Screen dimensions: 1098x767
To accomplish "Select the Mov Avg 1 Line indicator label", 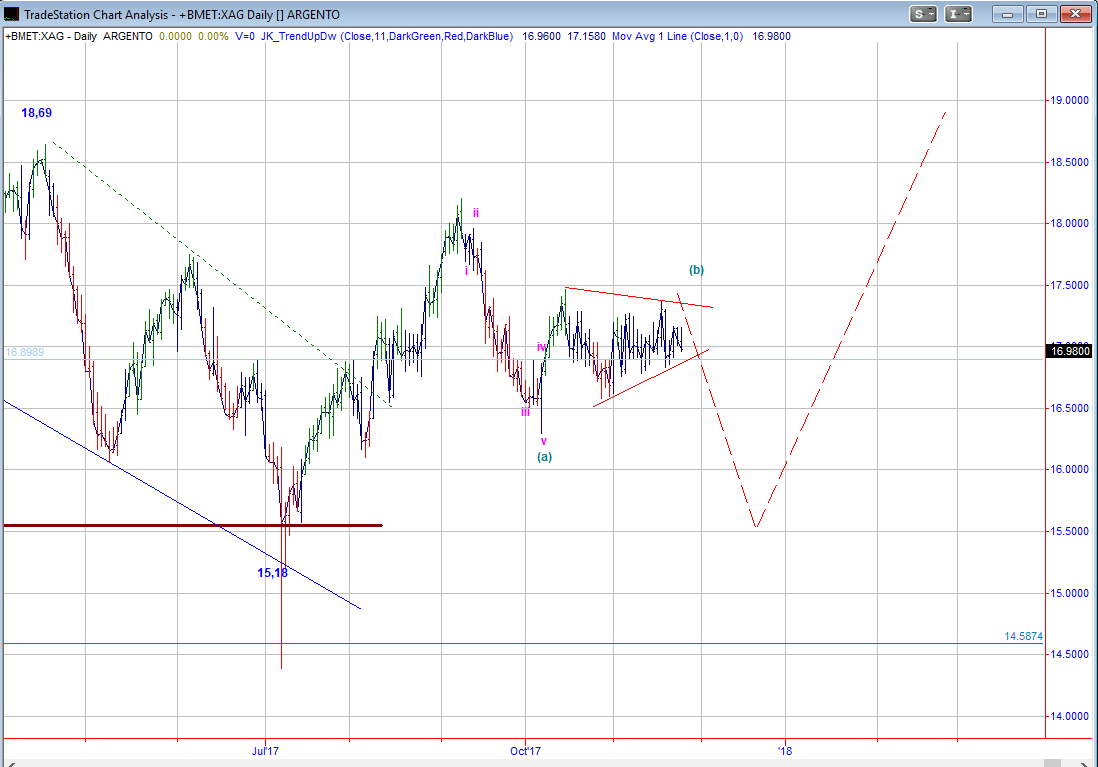I will point(677,36).
